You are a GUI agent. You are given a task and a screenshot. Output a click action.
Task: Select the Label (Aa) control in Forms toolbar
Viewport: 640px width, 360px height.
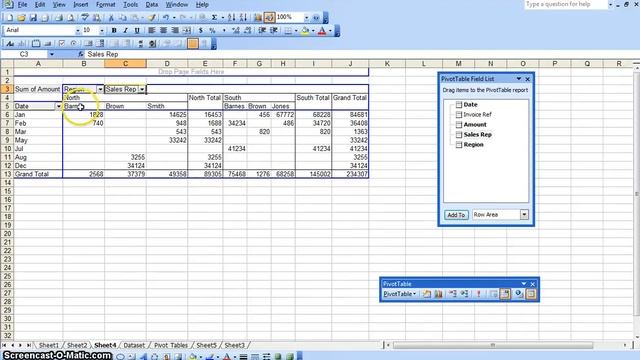[10, 44]
